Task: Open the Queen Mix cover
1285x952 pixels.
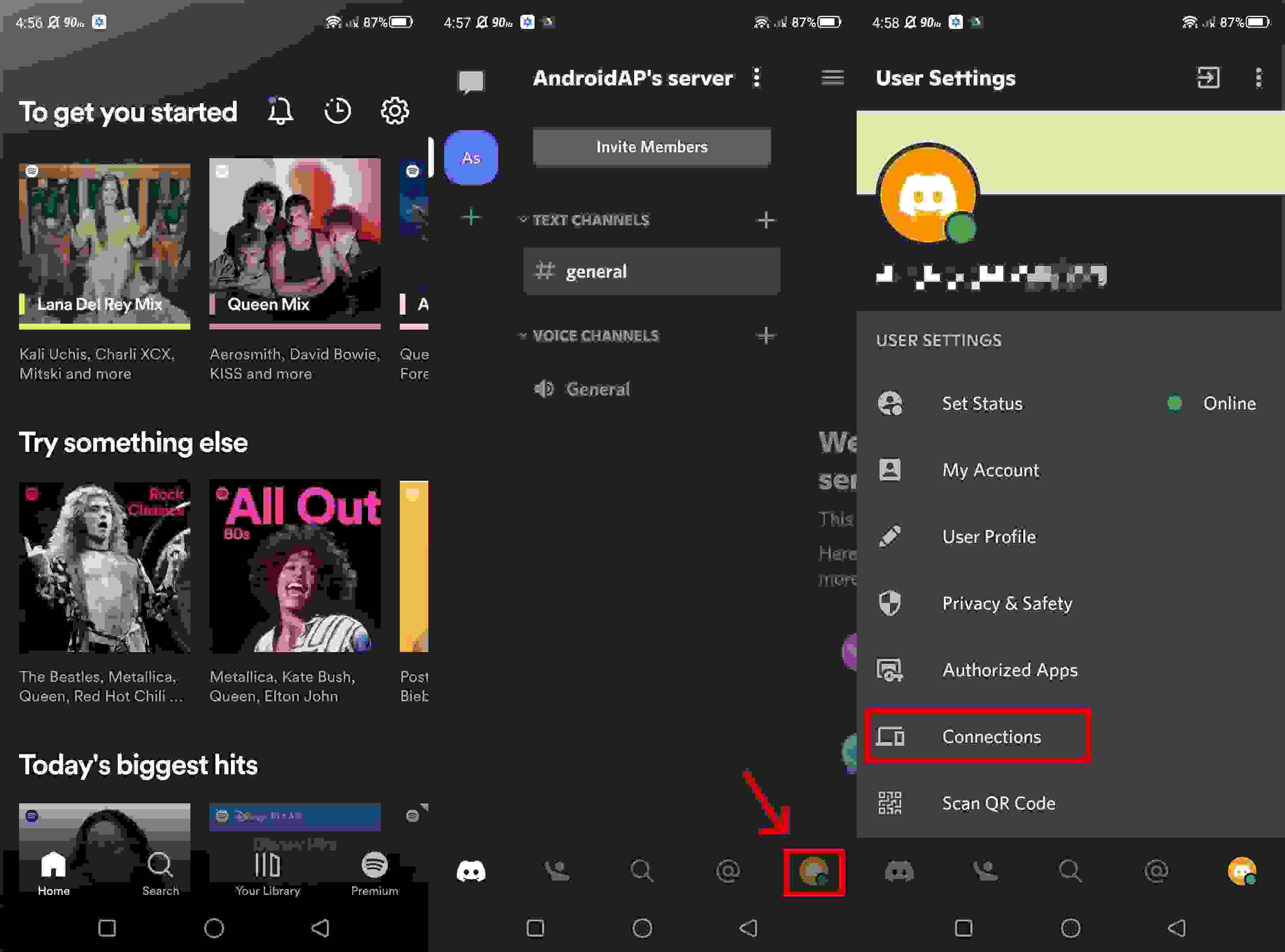Action: 294,243
